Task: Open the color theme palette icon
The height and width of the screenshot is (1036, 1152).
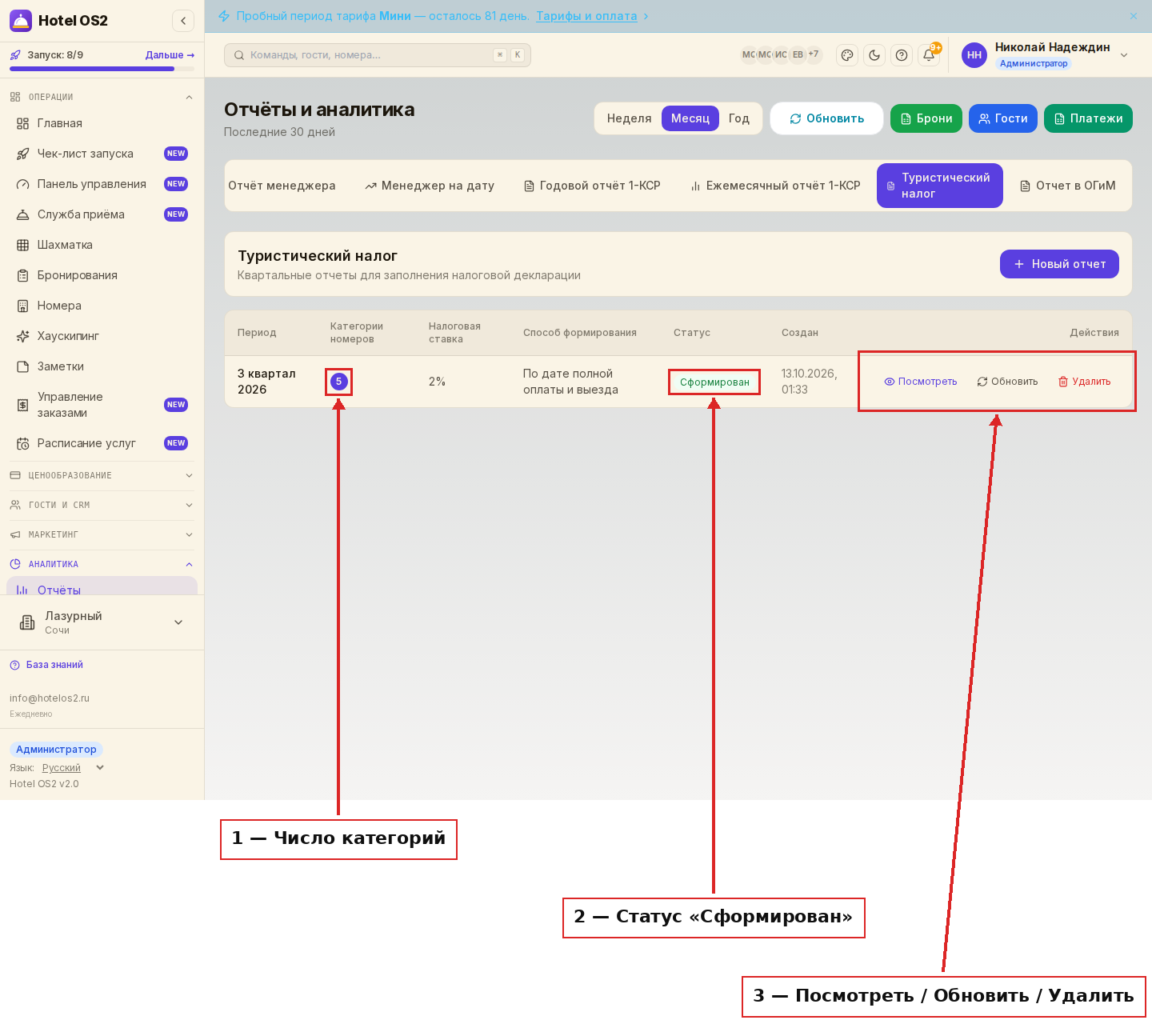Action: (x=847, y=55)
